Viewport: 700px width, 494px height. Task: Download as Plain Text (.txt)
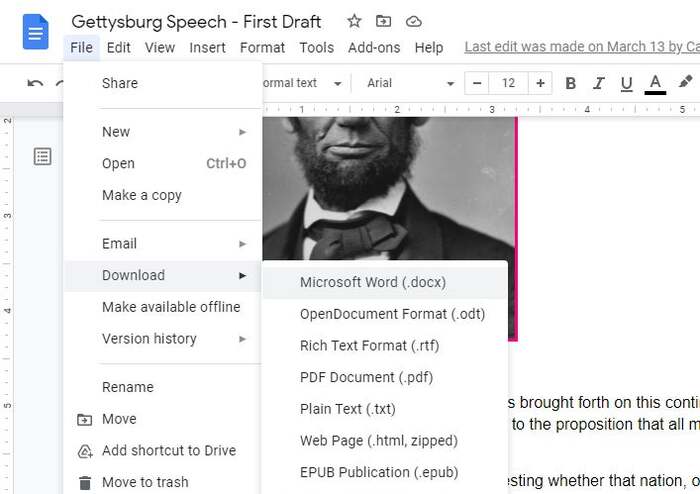[x=385, y=409]
